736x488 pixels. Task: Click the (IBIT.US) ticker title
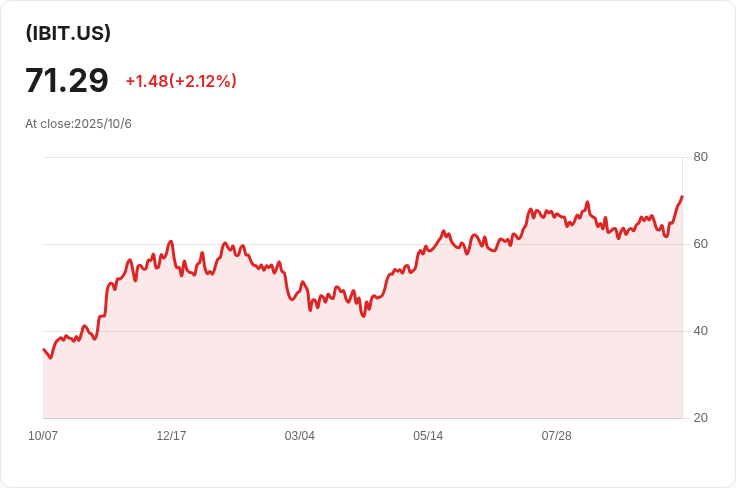click(68, 33)
